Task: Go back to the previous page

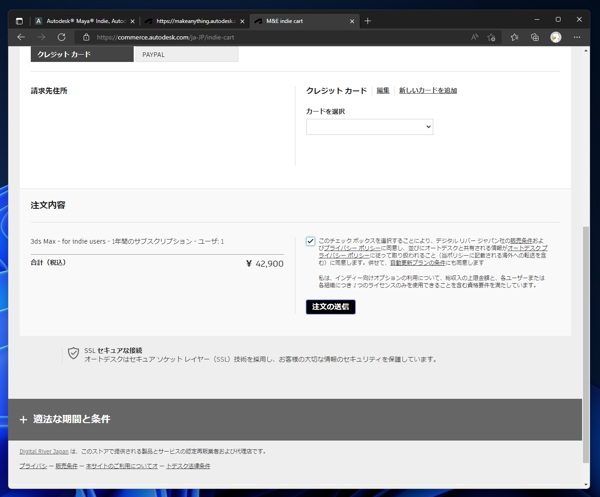Action: pyautogui.click(x=21, y=37)
